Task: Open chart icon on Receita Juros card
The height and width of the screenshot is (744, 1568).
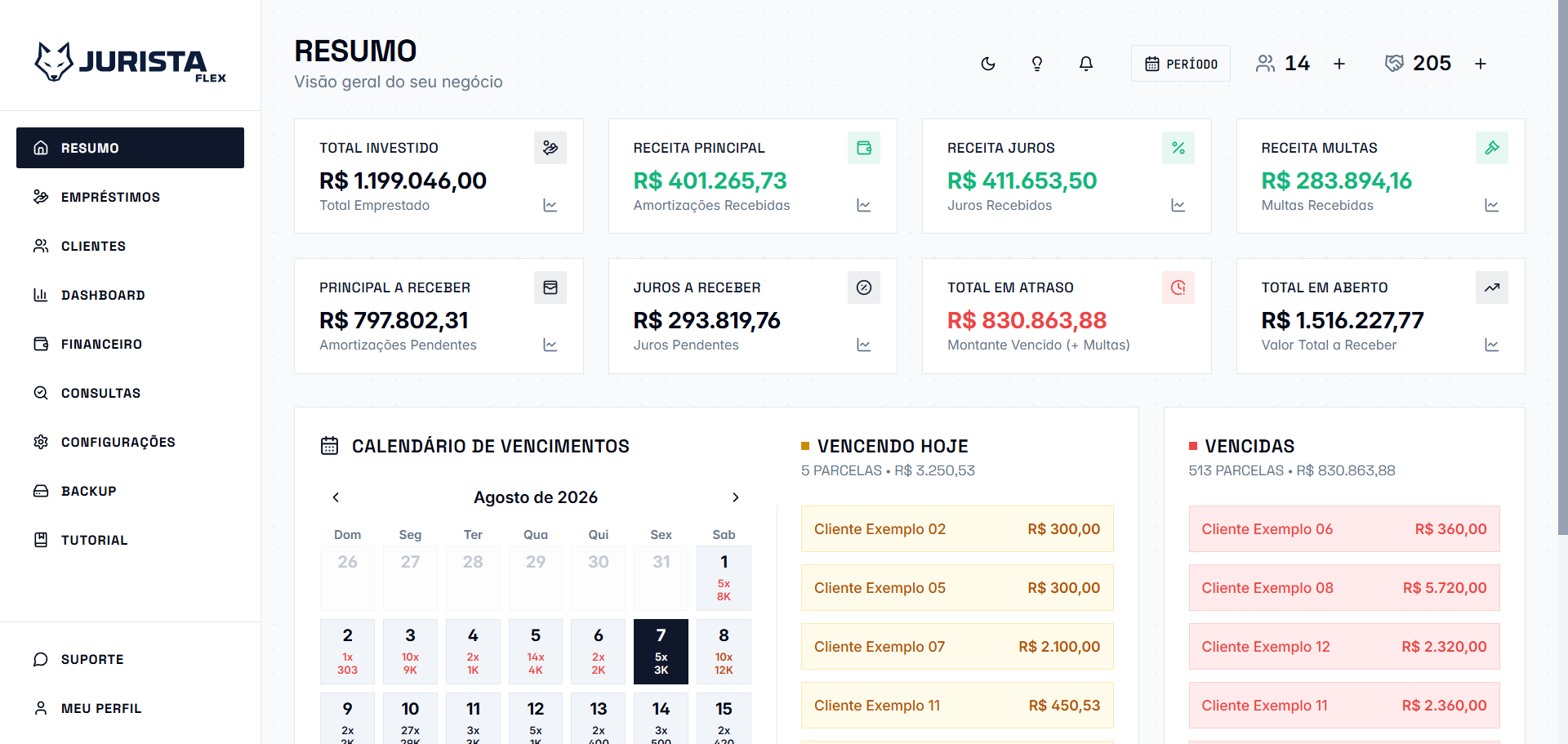Action: coord(1178,206)
